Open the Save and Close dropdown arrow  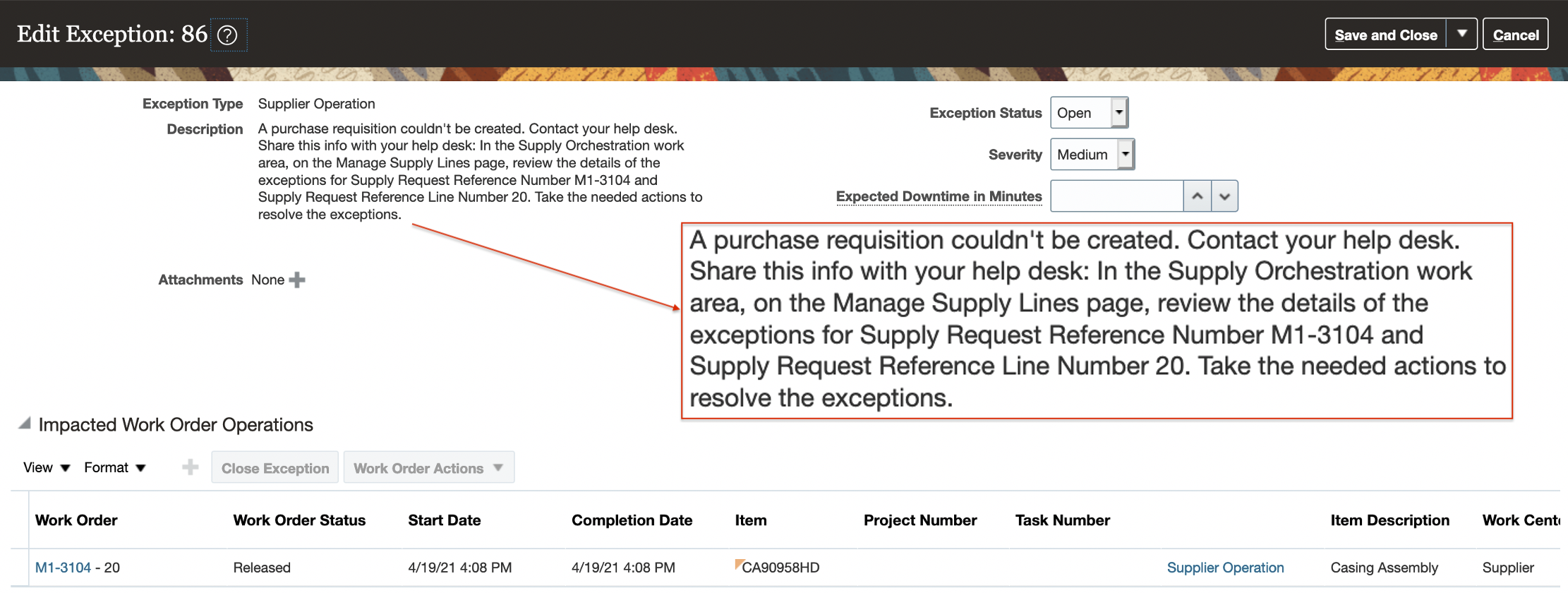click(1461, 34)
